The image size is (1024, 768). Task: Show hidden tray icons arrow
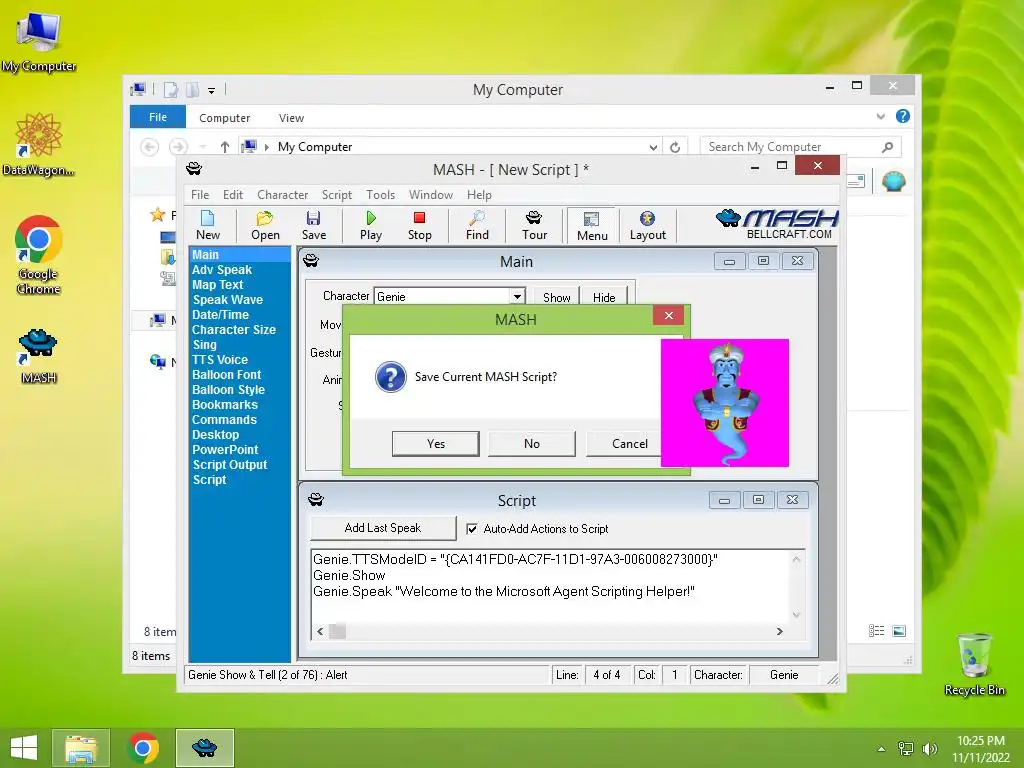(x=882, y=749)
